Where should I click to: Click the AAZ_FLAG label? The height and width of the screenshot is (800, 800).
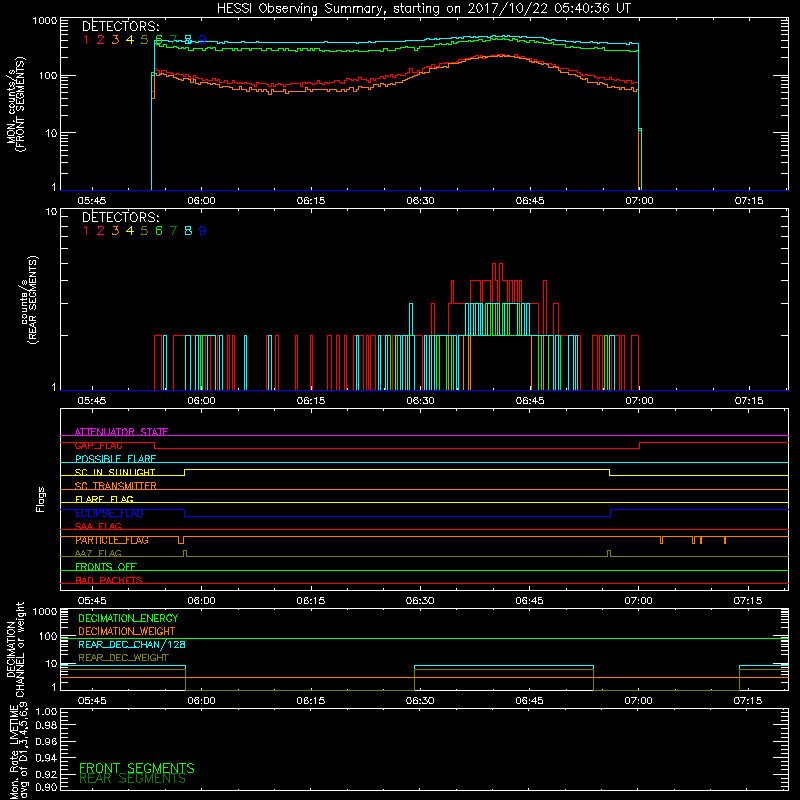coord(98,553)
